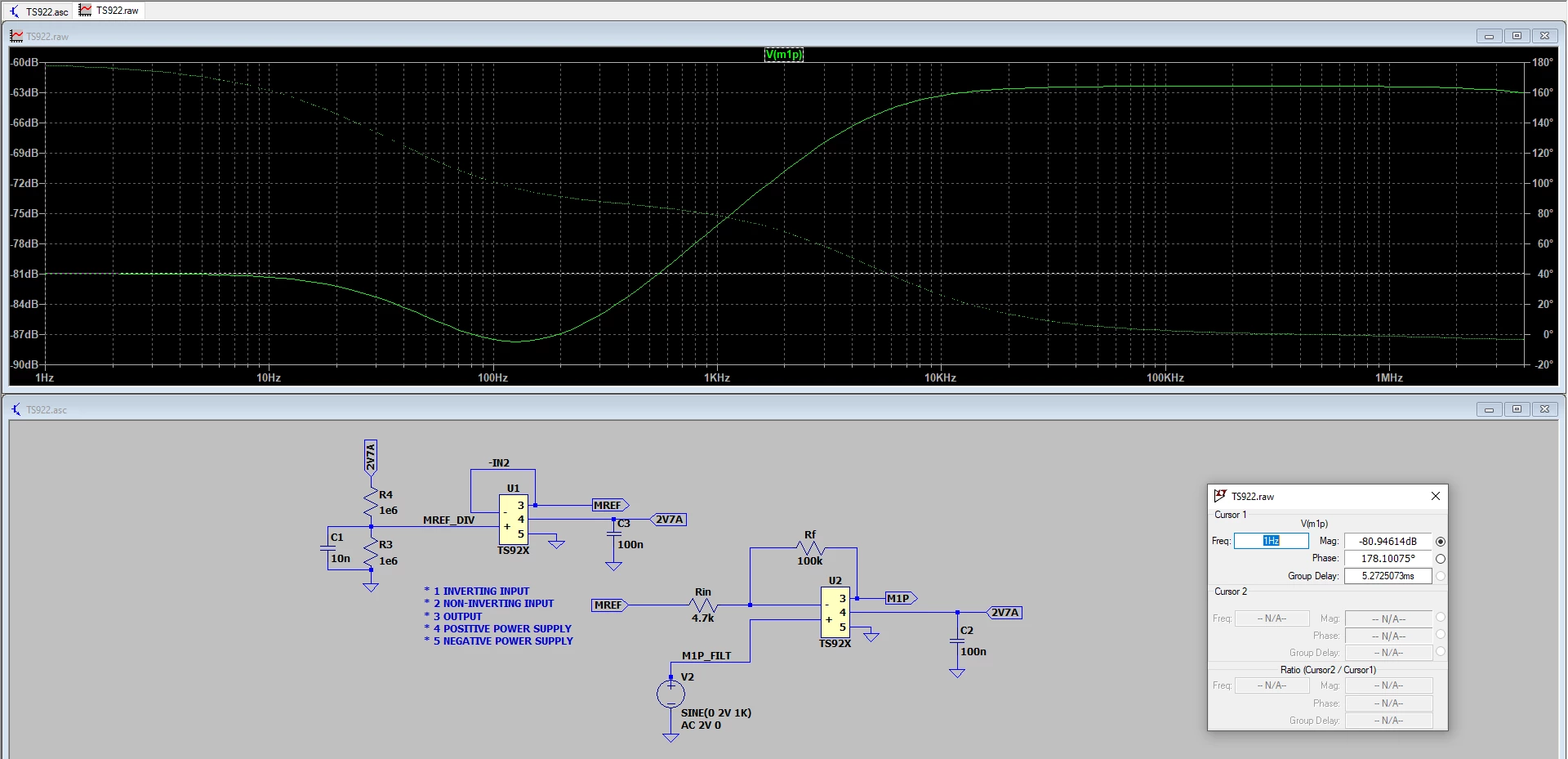Click the C1 10n capacitor symbol

(x=328, y=548)
